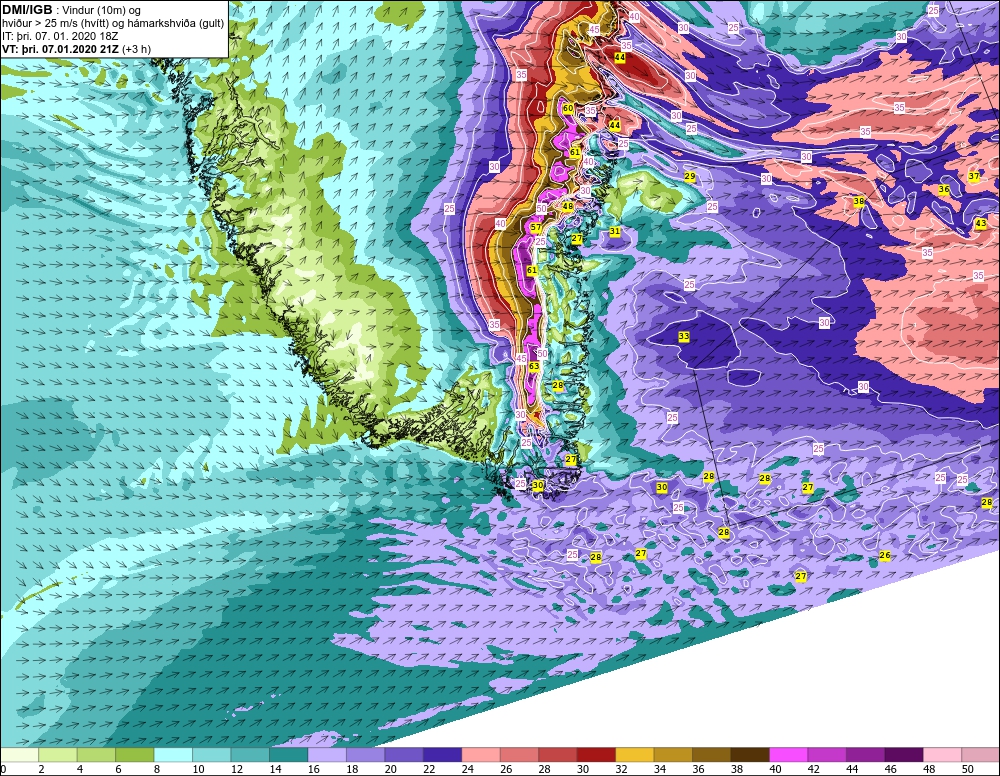
Task: Select the light green 2–4 legend swatch
Action: [x=58, y=755]
